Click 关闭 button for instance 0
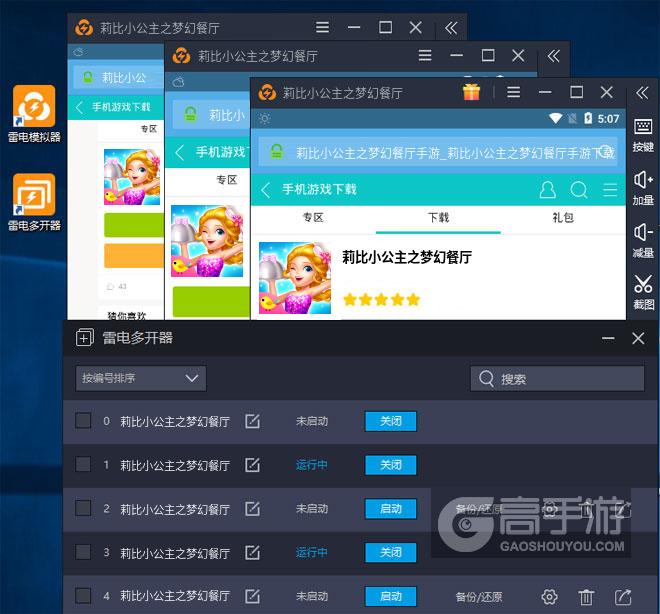The image size is (660, 614). [391, 421]
